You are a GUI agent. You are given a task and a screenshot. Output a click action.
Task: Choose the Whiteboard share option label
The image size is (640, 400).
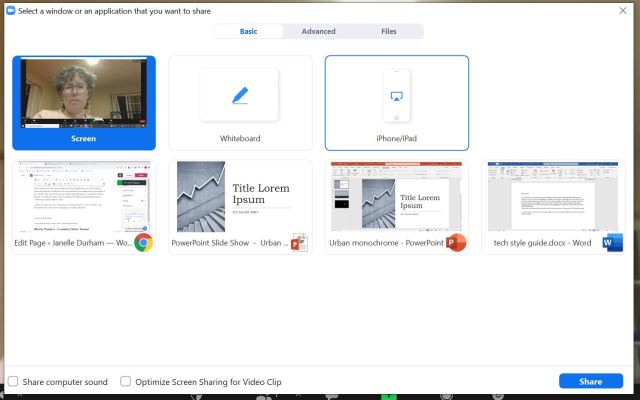pos(240,138)
